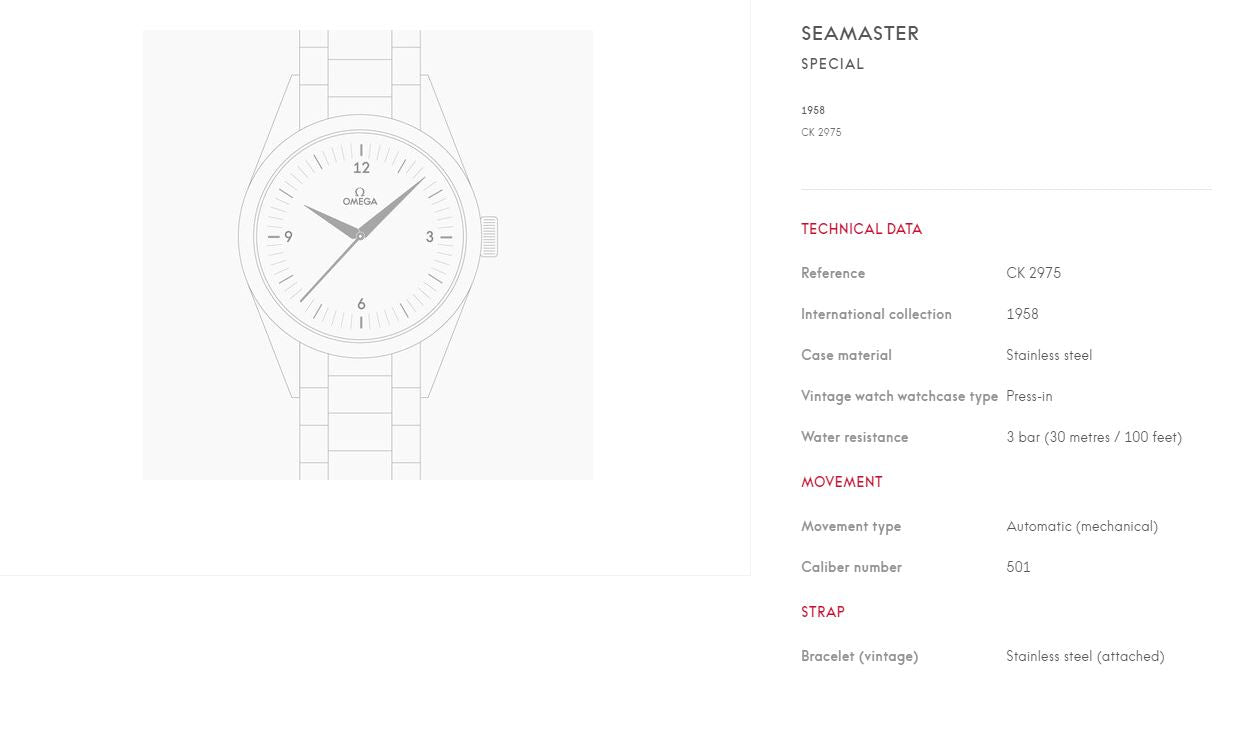Click the 6 numeral on the dial
Screen dimensions: 1253x746
click(x=361, y=304)
